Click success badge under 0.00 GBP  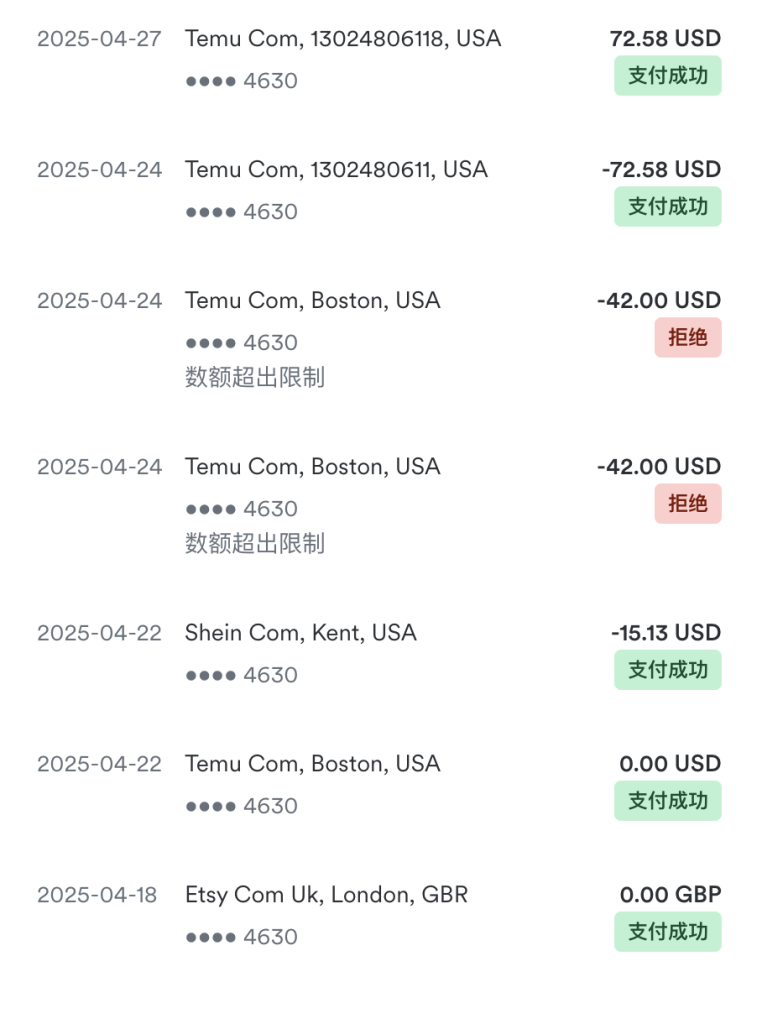tap(667, 931)
